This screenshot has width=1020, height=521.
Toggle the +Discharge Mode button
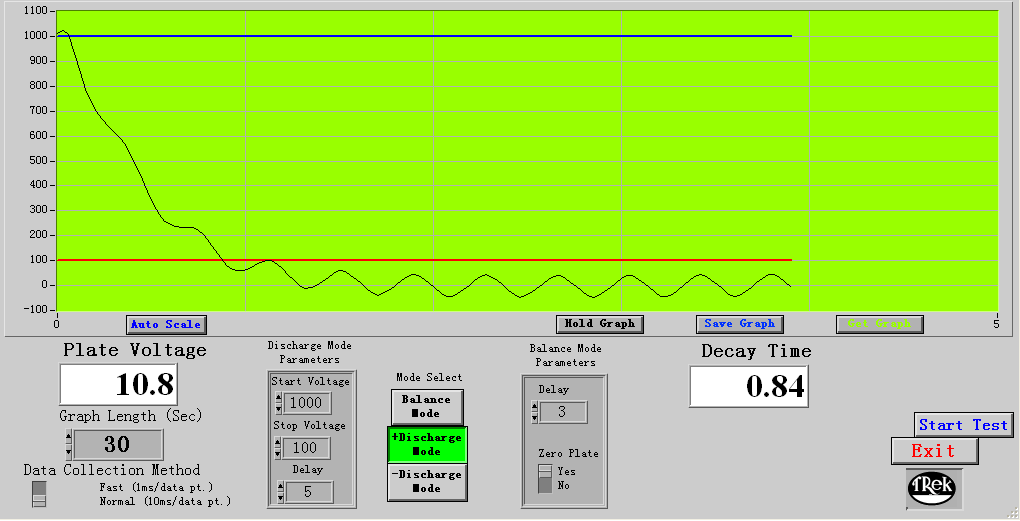pos(427,444)
